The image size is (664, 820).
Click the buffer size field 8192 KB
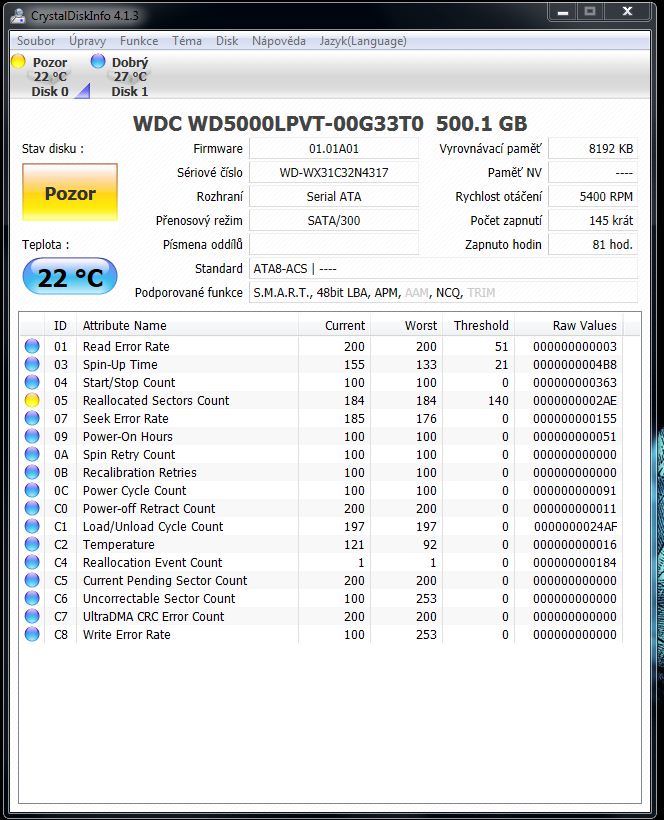click(x=593, y=149)
